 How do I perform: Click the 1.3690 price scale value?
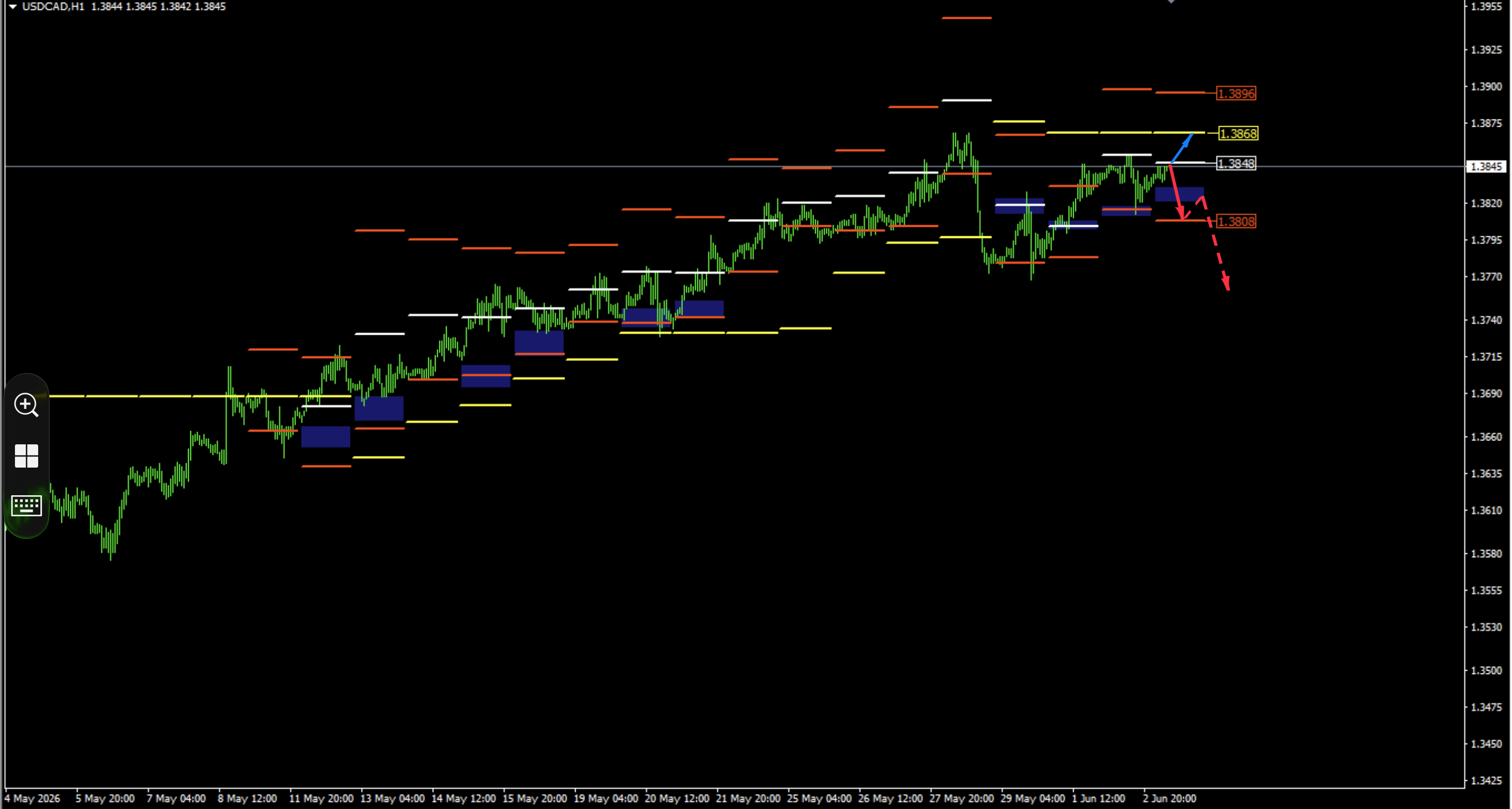coord(1487,393)
